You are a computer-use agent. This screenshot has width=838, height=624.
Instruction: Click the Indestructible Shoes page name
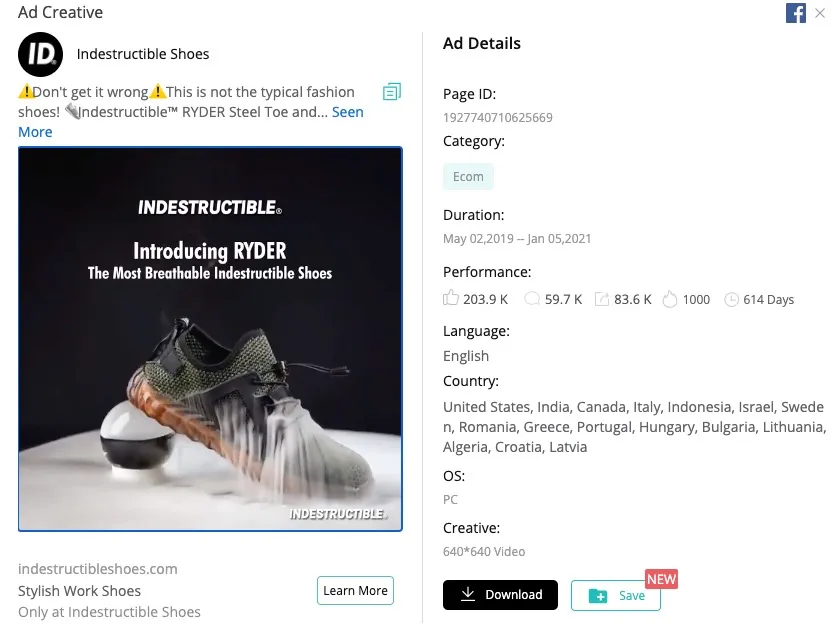click(143, 54)
